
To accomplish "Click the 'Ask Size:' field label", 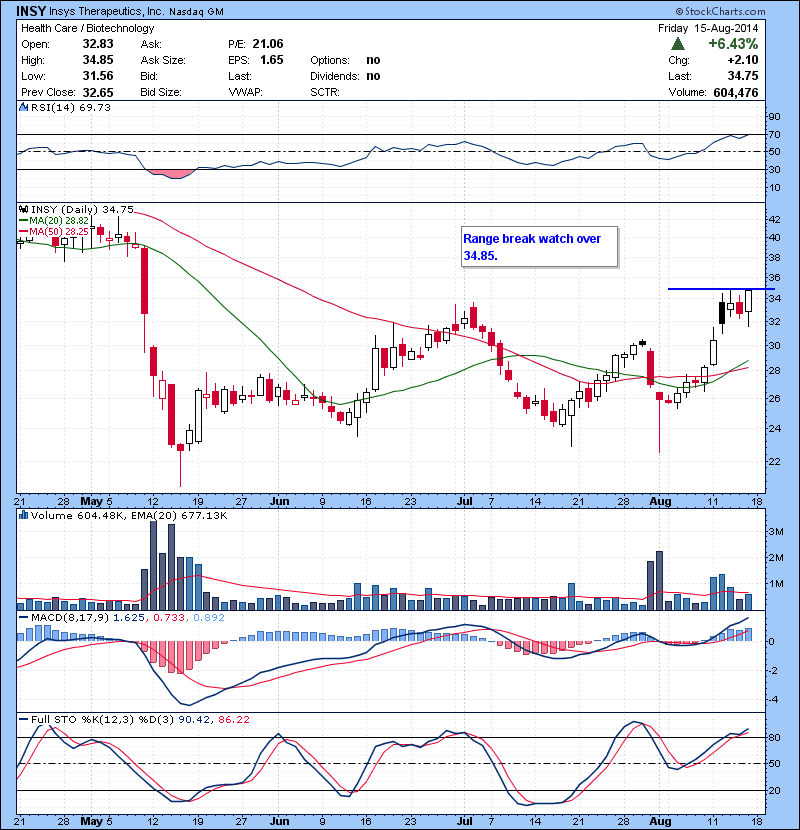I will (x=163, y=60).
